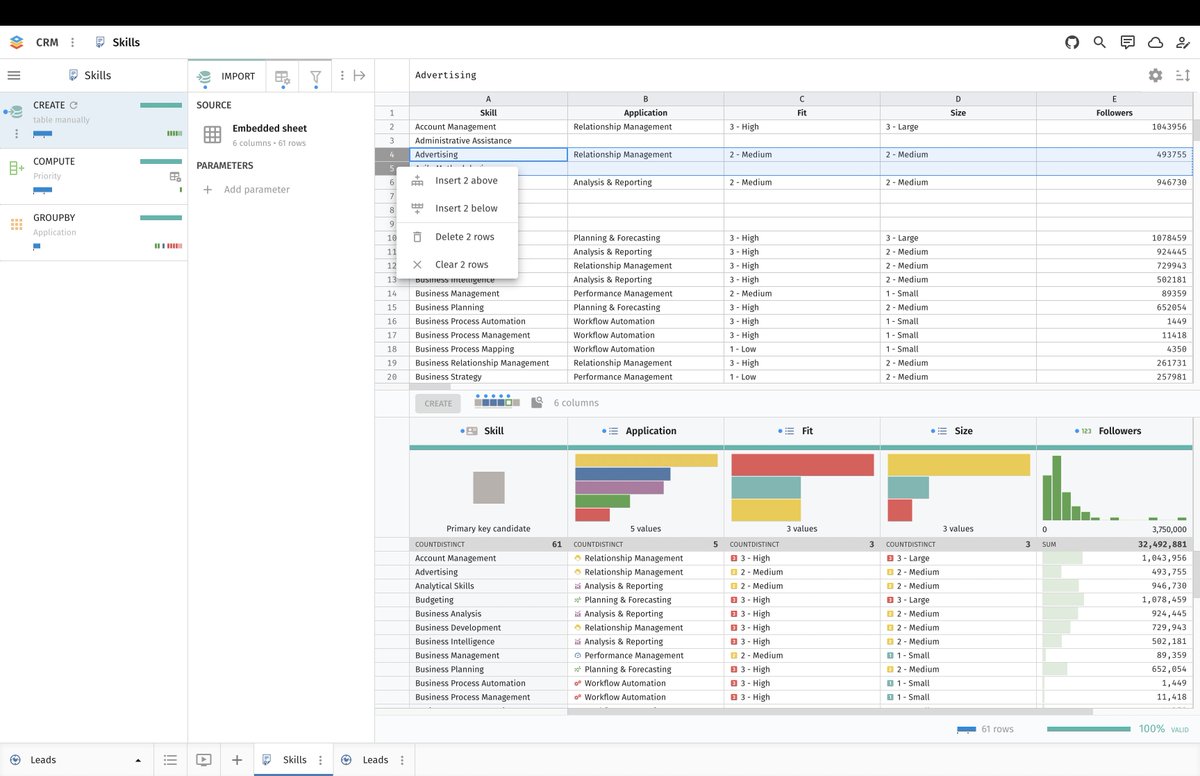Open the CREATE step three-dot menu
Viewport: 1200px width, 776px height.
(16, 133)
